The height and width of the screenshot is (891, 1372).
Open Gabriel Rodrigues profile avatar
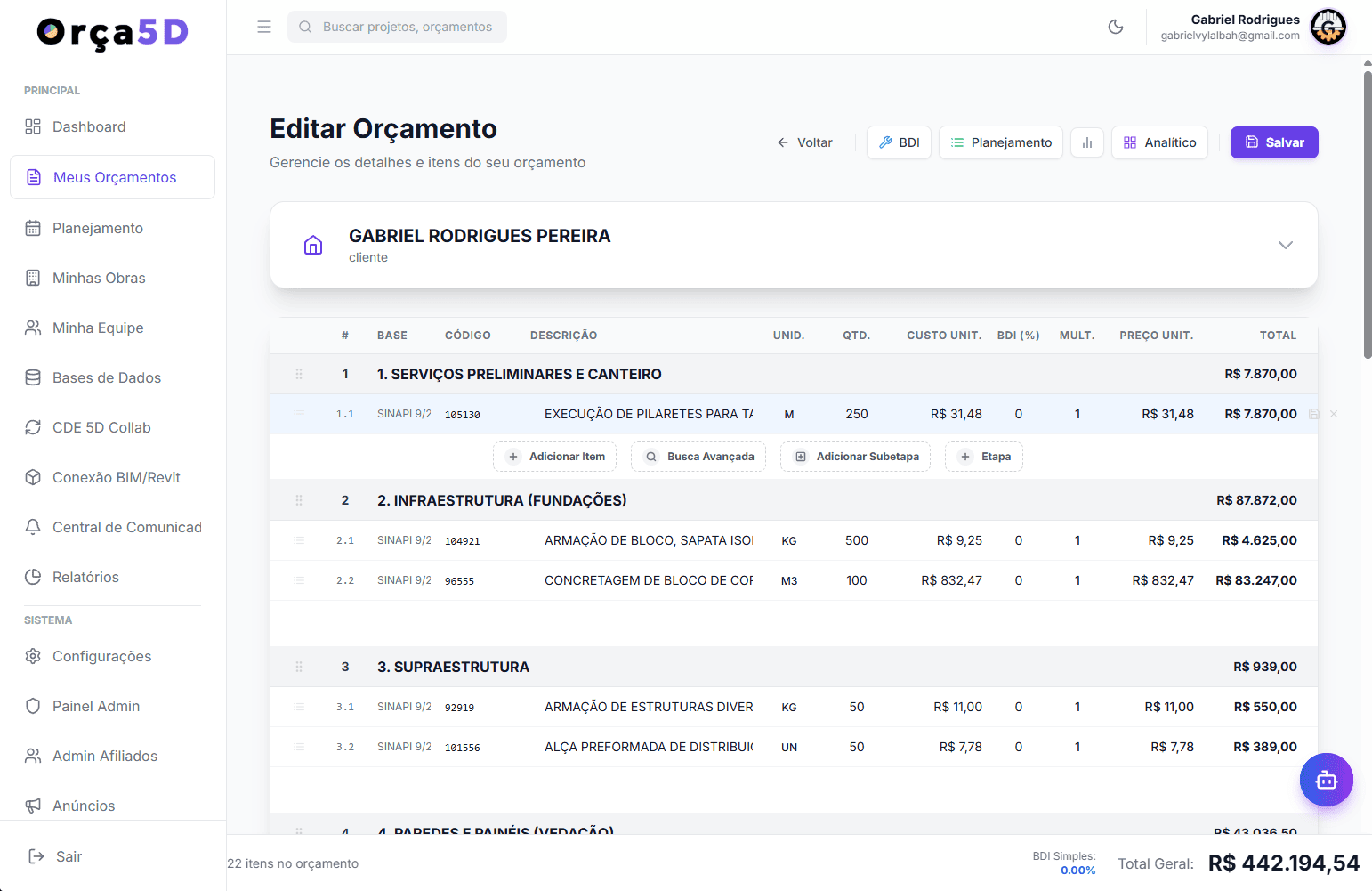[x=1328, y=27]
